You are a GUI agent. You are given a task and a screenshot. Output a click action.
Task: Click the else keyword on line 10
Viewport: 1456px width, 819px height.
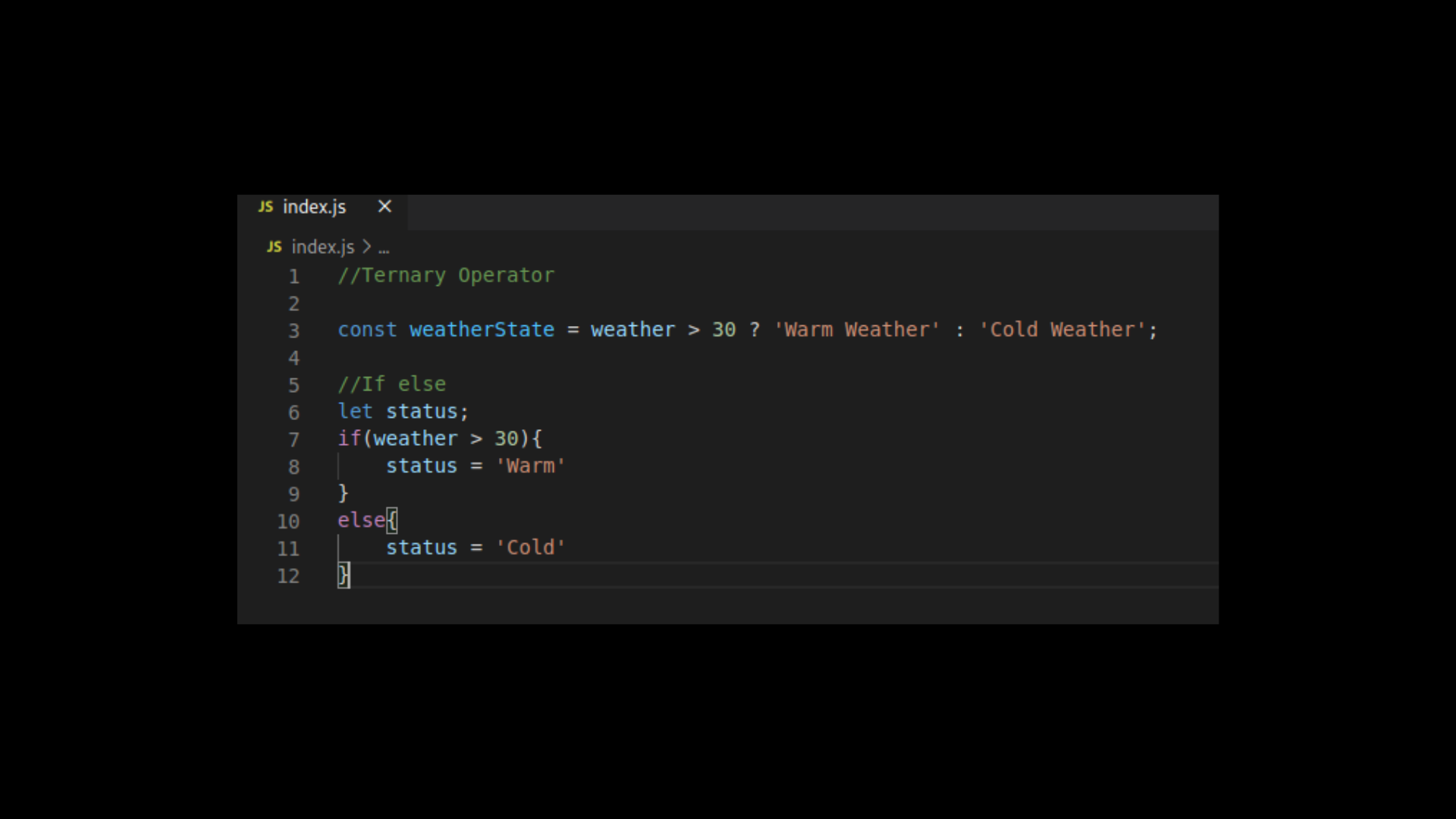click(361, 521)
